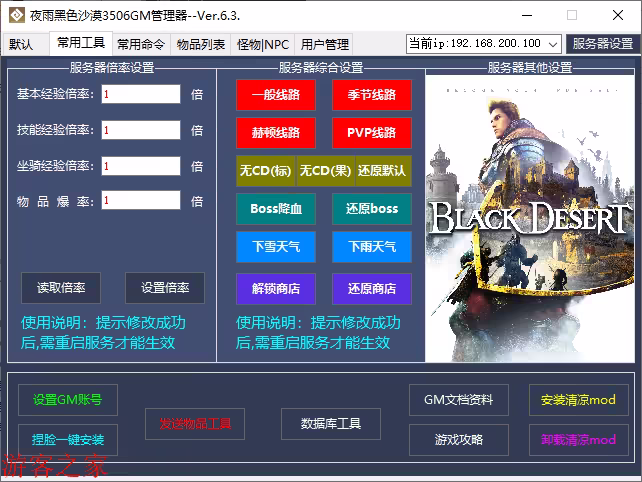Open the 物品列表 tab
The height and width of the screenshot is (482, 642).
click(201, 44)
